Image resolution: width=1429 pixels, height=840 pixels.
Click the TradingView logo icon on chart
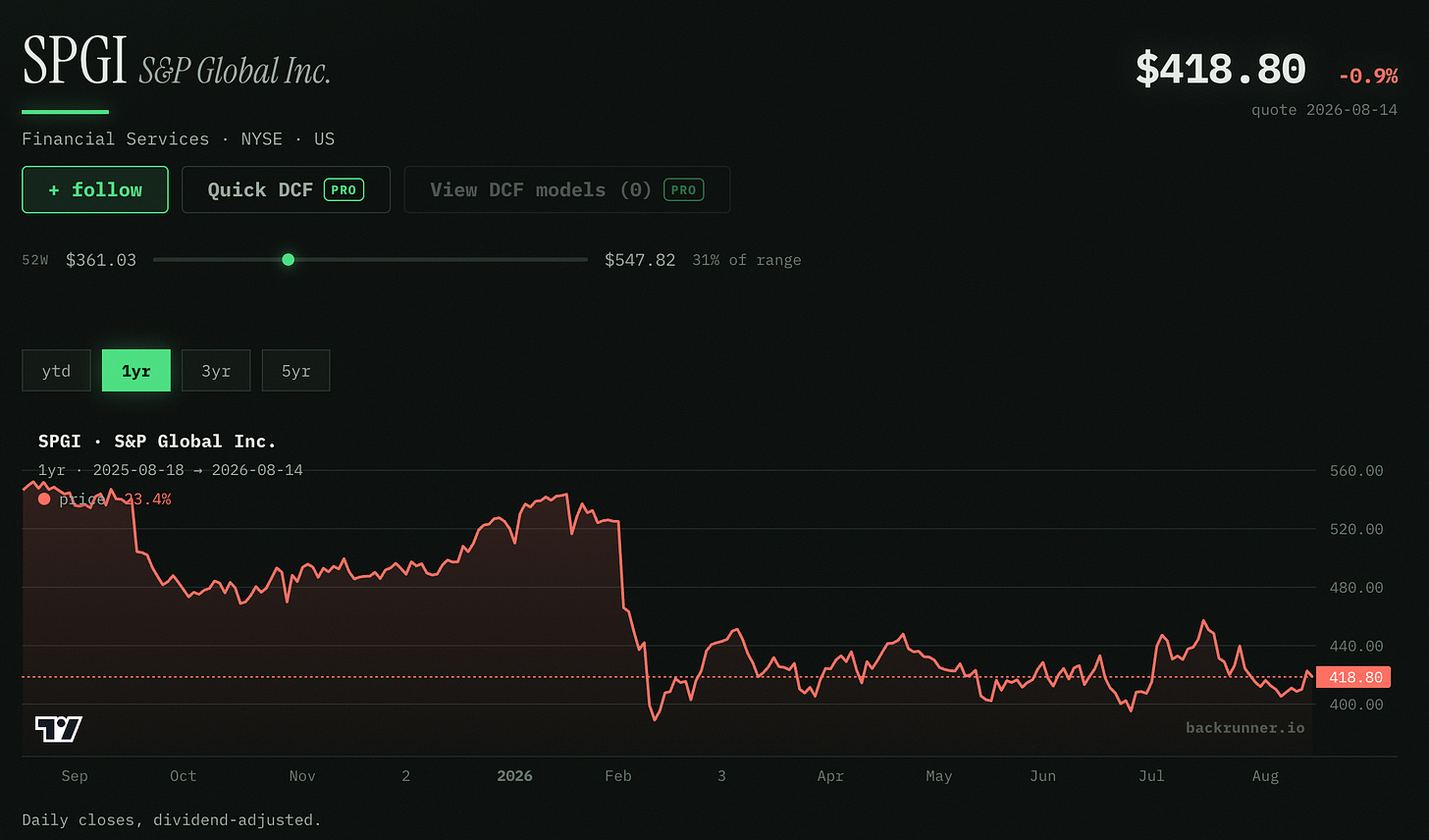59,728
